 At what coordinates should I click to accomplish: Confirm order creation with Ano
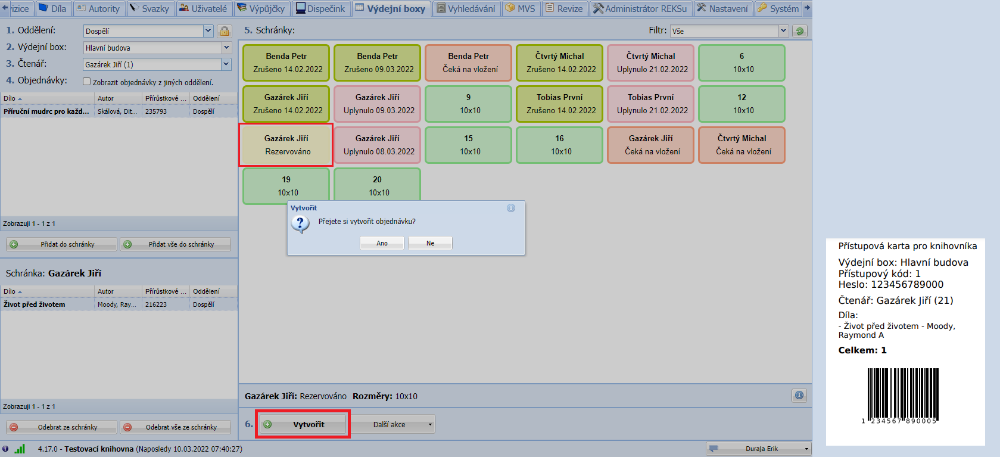click(x=382, y=242)
